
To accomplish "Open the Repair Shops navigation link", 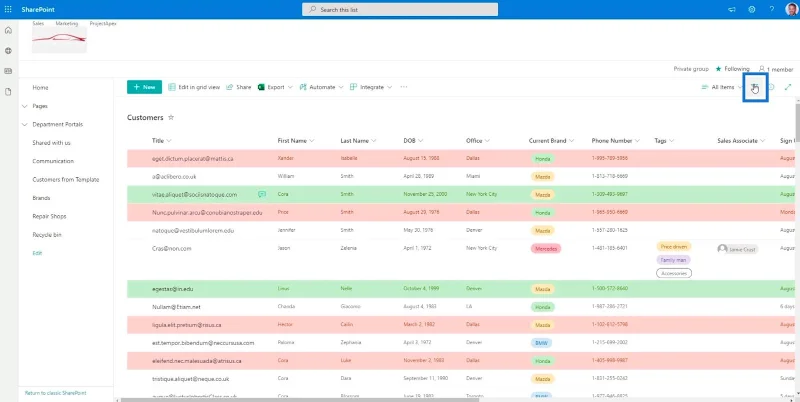I will click(49, 216).
